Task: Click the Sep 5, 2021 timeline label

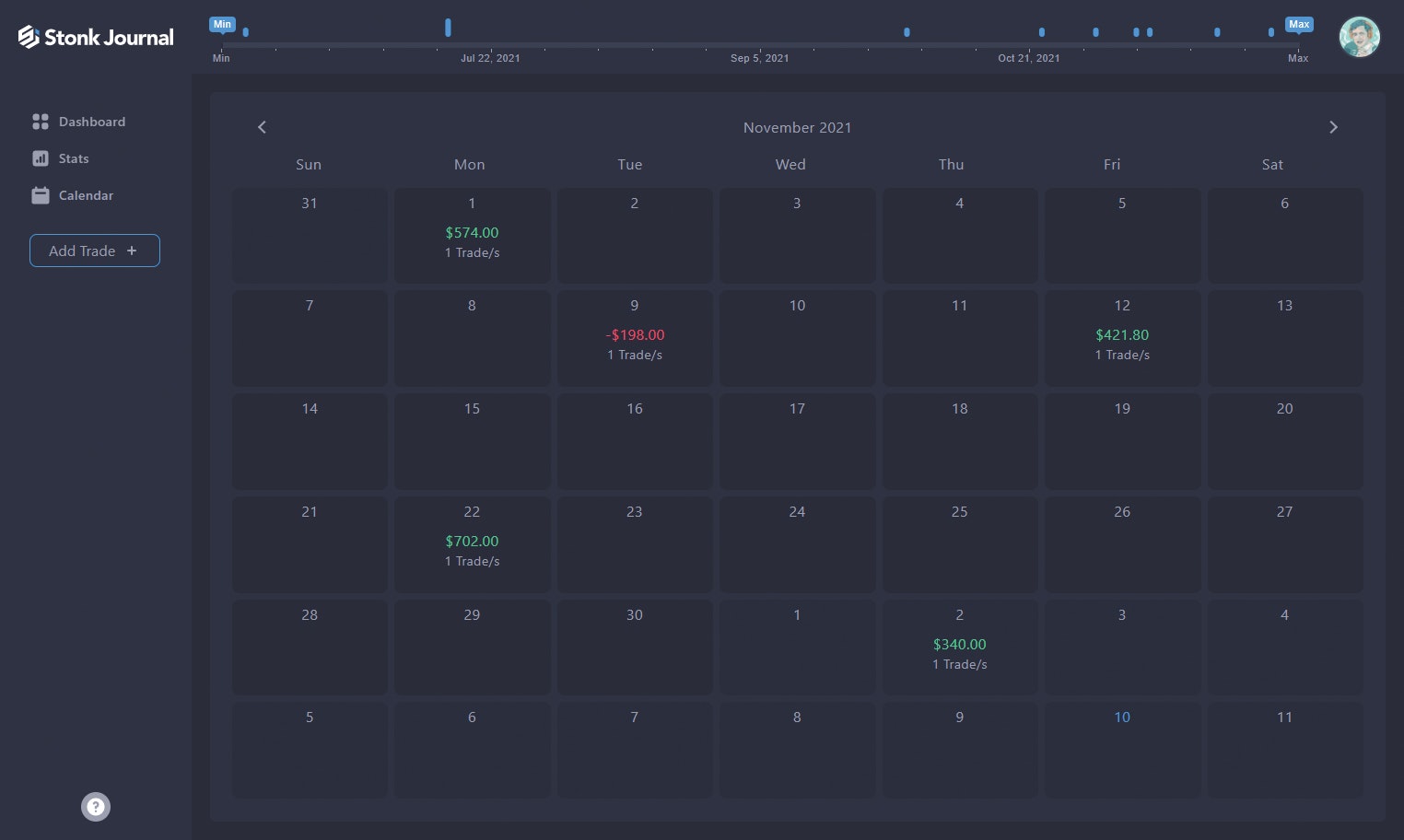Action: (x=760, y=58)
